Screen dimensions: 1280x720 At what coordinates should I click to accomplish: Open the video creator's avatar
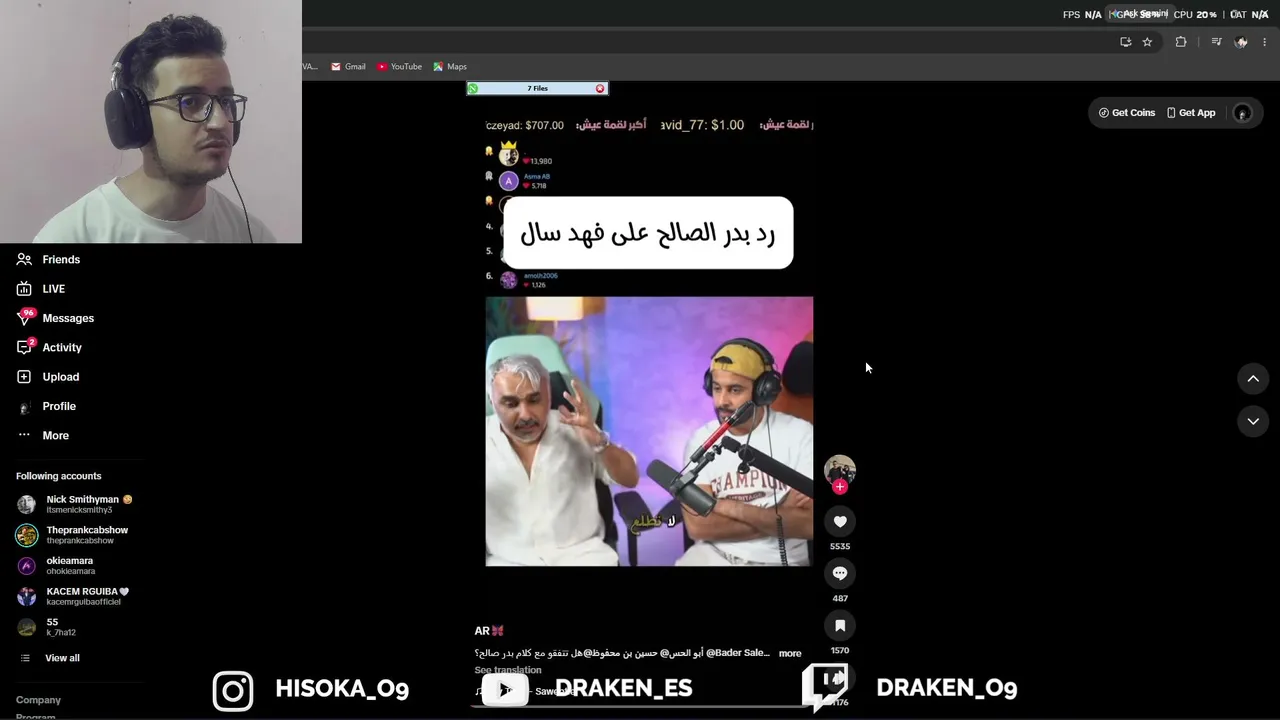(x=840, y=470)
